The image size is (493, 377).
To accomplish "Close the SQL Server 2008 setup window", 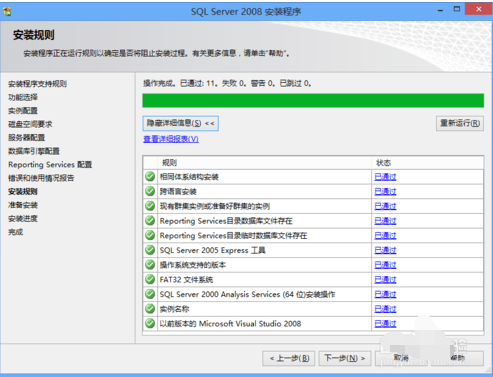I will [478, 9].
